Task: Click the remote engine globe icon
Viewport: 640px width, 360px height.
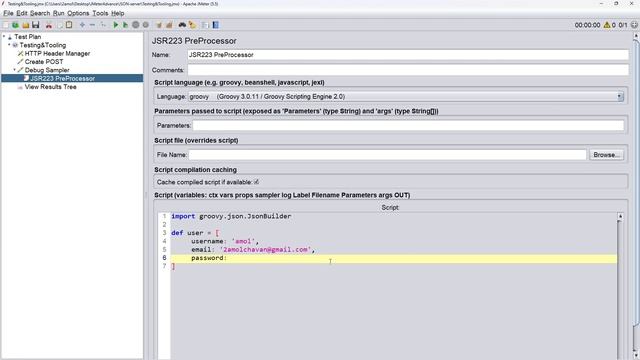Action: pos(634,25)
